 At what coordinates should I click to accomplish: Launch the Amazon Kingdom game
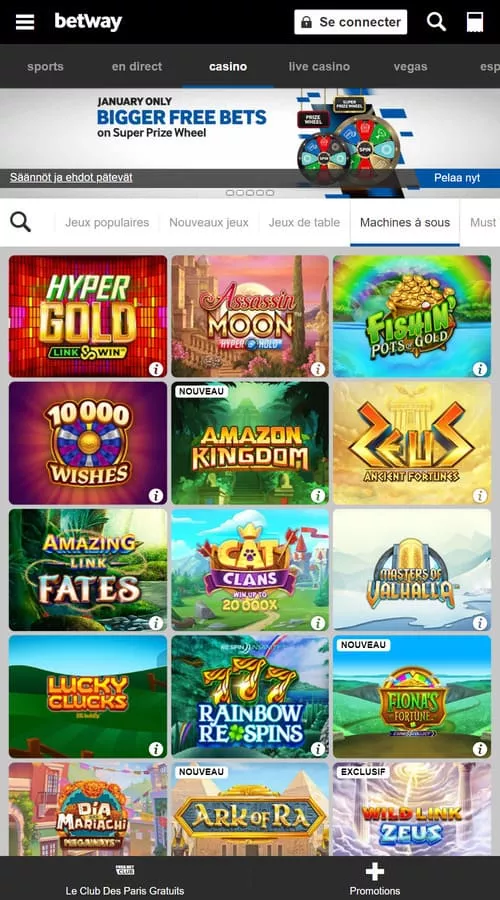click(x=250, y=443)
